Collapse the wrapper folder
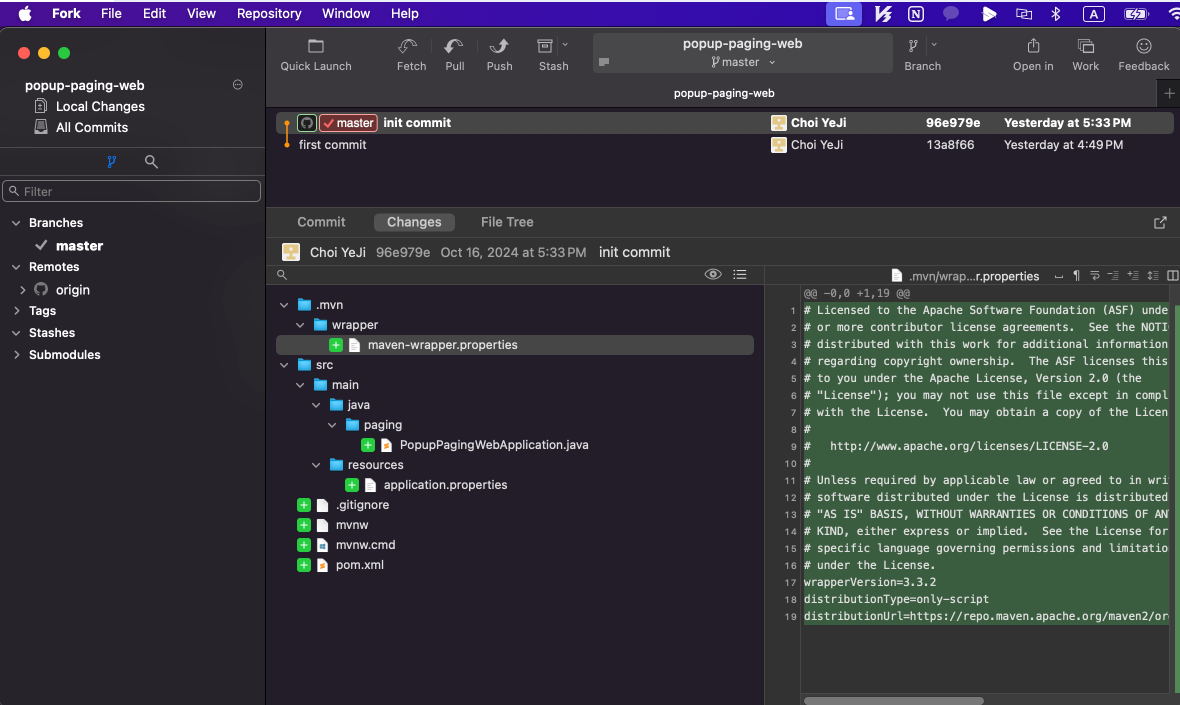1180x705 pixels. coord(300,325)
